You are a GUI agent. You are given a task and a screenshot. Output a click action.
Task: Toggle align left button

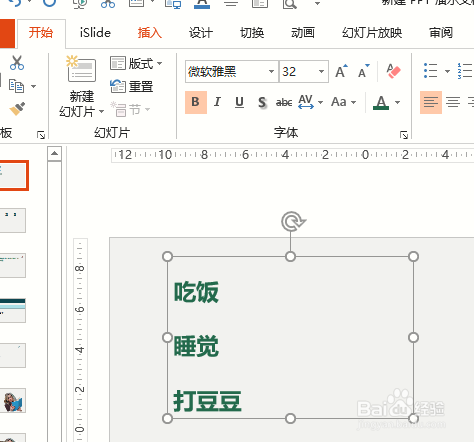pos(431,102)
